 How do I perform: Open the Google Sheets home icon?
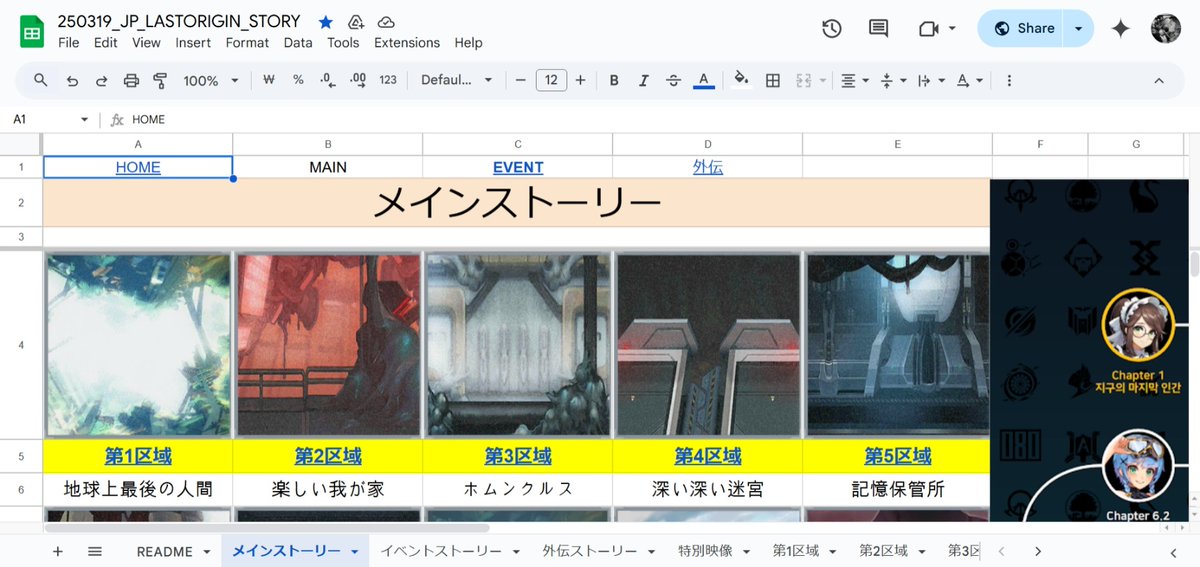(x=32, y=31)
